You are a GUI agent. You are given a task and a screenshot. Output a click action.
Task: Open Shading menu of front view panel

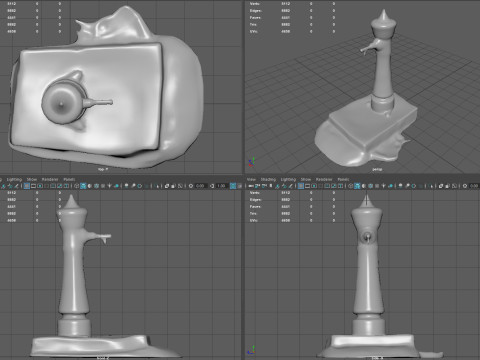[x=268, y=179]
